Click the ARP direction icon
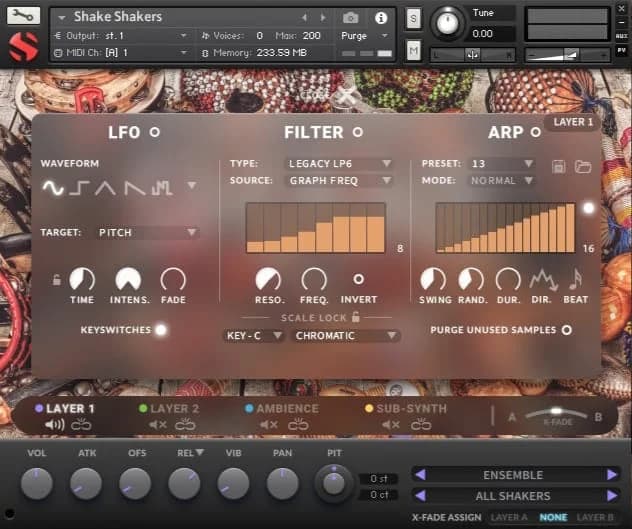632x529 pixels. 543,280
